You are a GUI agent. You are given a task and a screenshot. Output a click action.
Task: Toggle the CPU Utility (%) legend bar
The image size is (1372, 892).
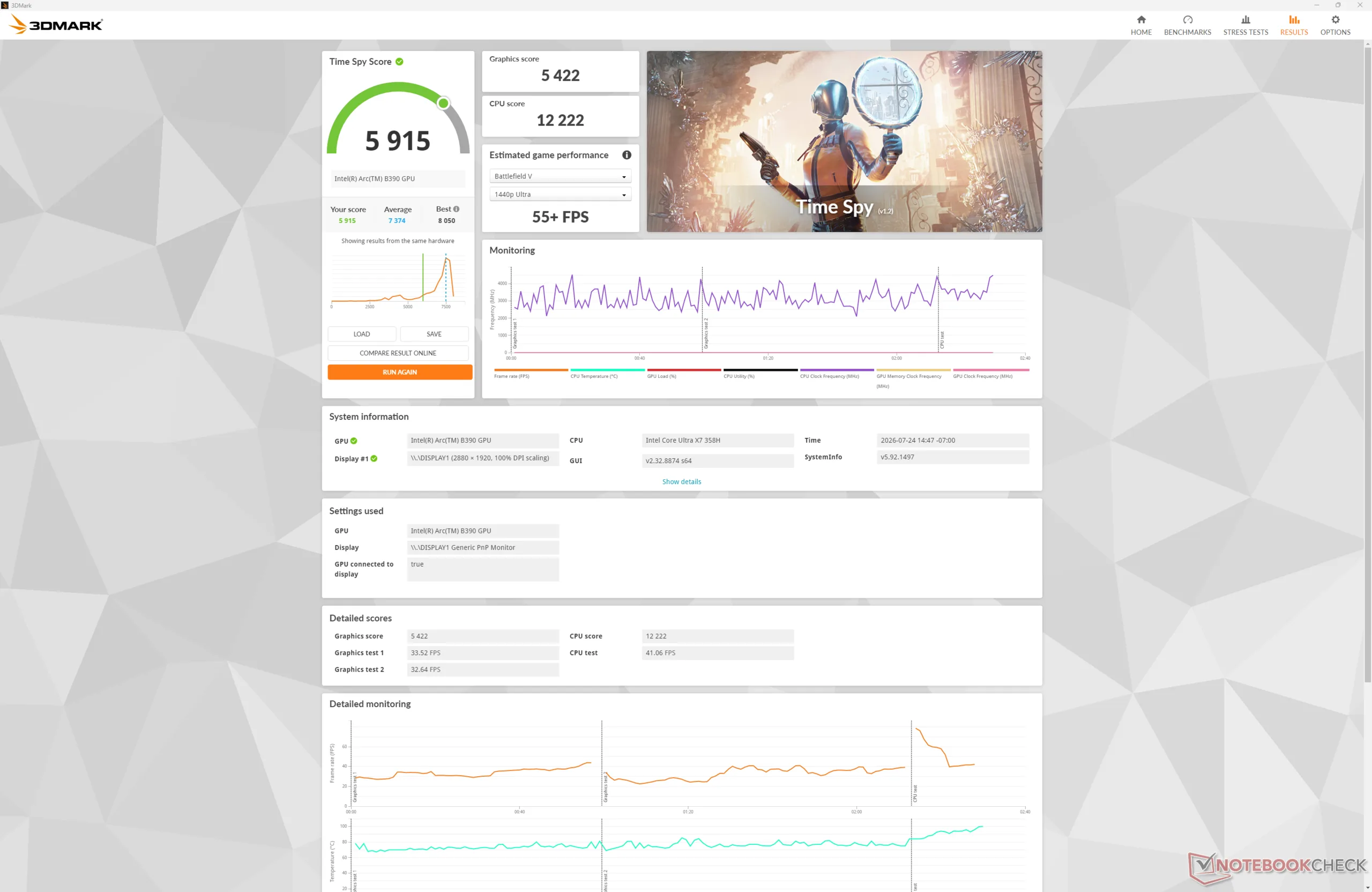tap(760, 370)
